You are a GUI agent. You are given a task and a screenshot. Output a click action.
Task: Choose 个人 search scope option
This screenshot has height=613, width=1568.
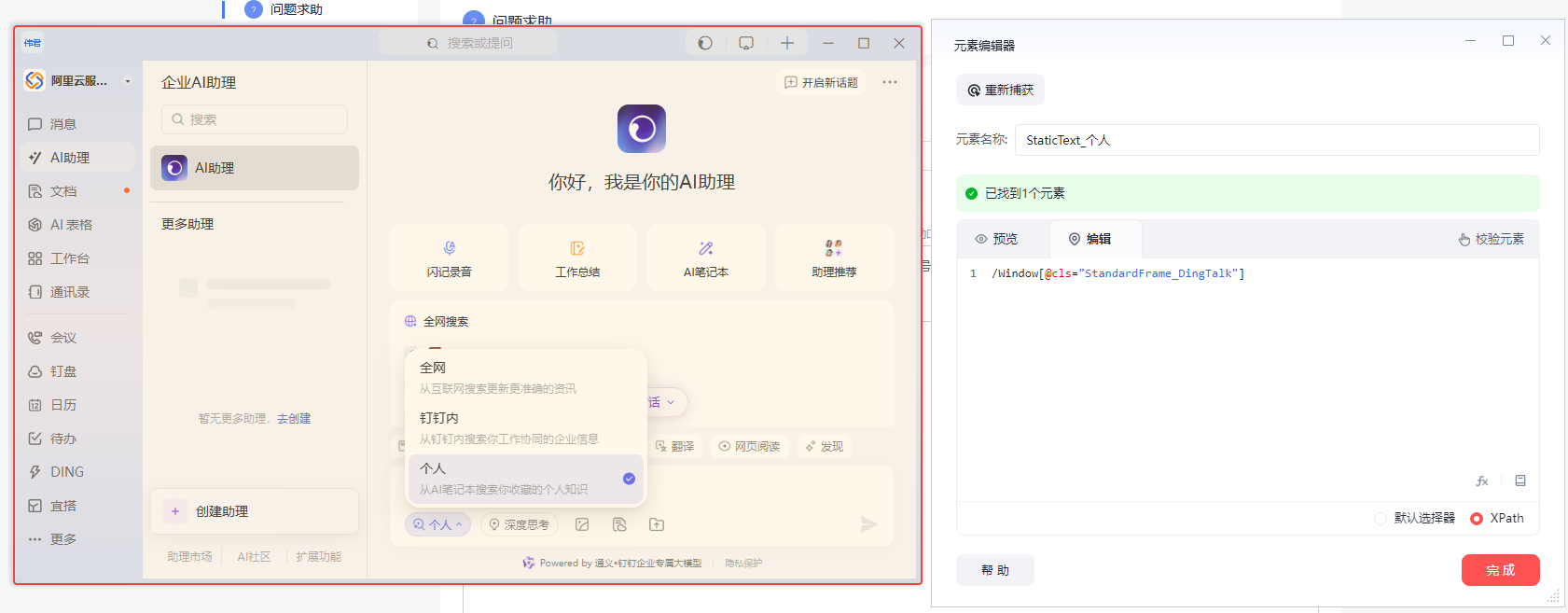point(526,478)
